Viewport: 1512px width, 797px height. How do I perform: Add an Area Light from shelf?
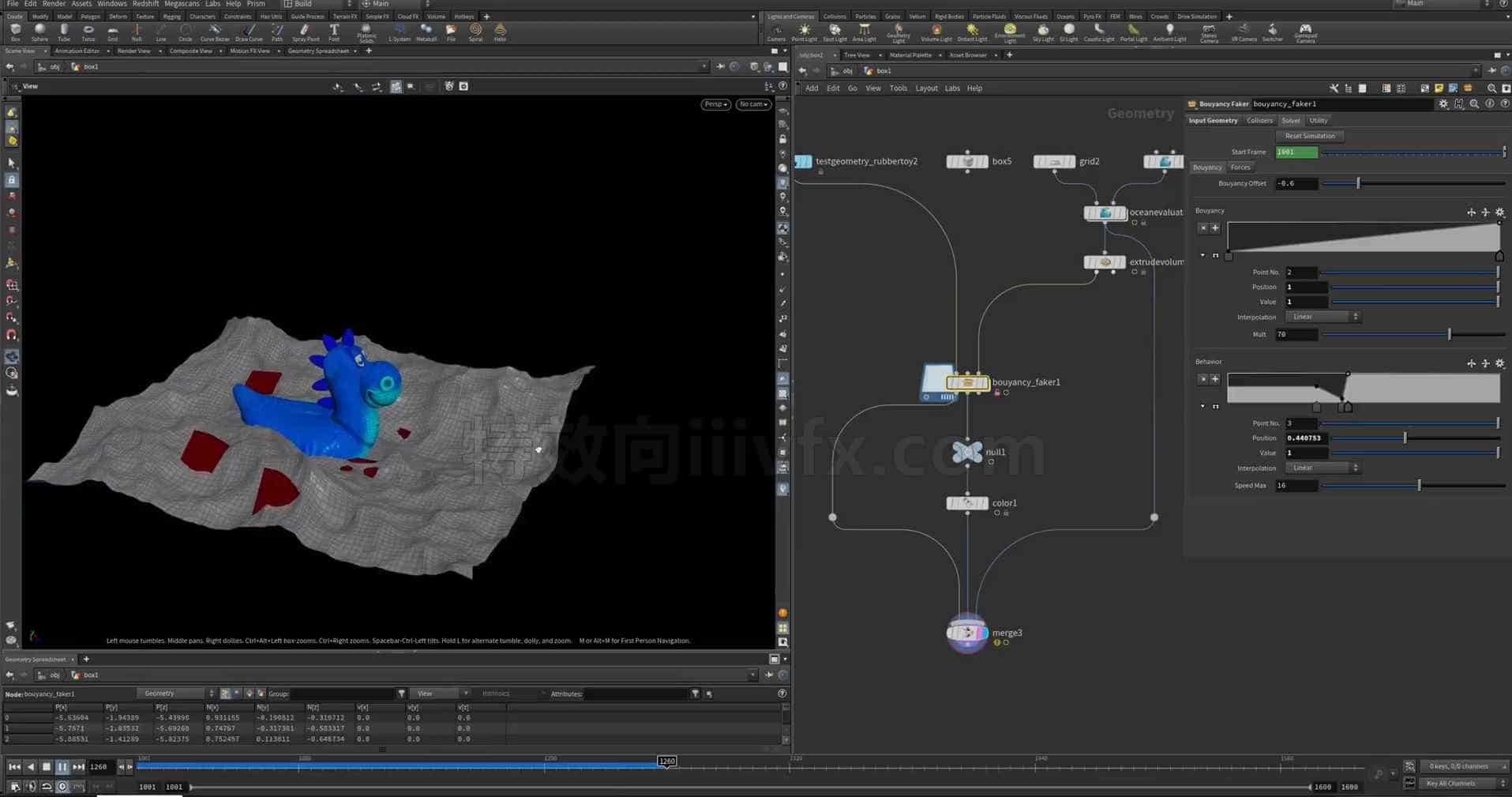864,32
